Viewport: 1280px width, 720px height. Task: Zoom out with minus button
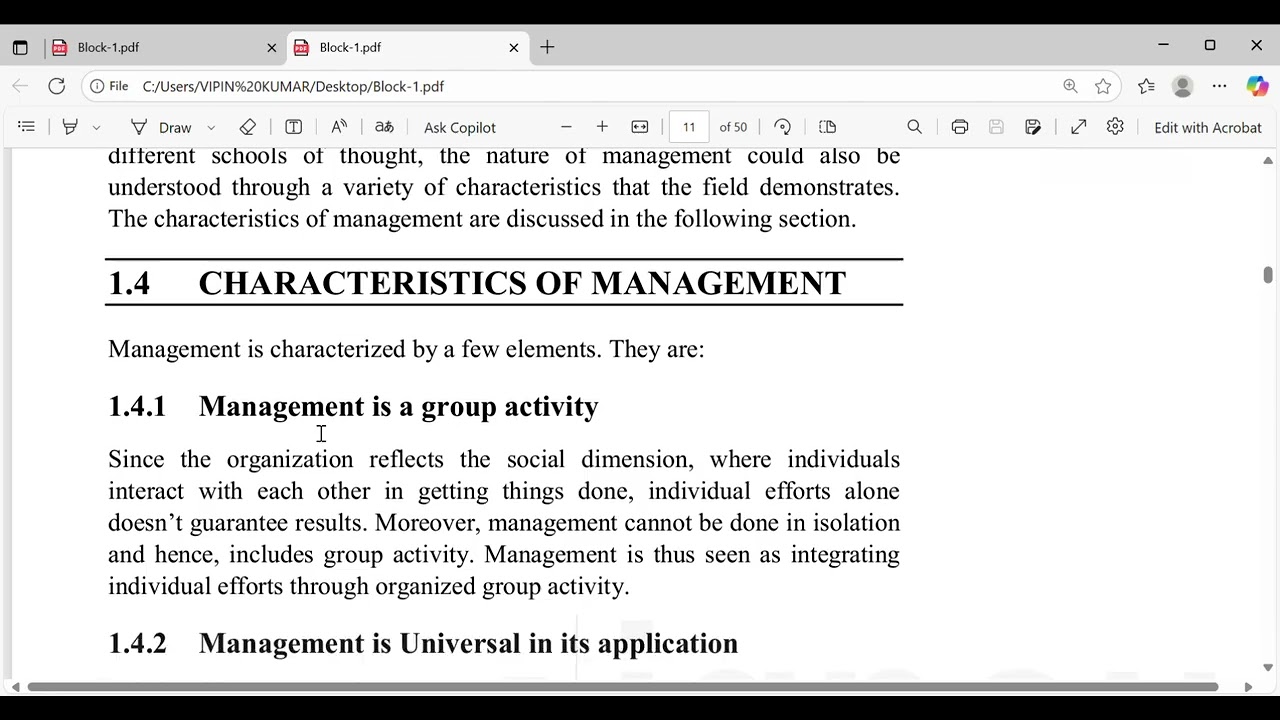pyautogui.click(x=566, y=127)
